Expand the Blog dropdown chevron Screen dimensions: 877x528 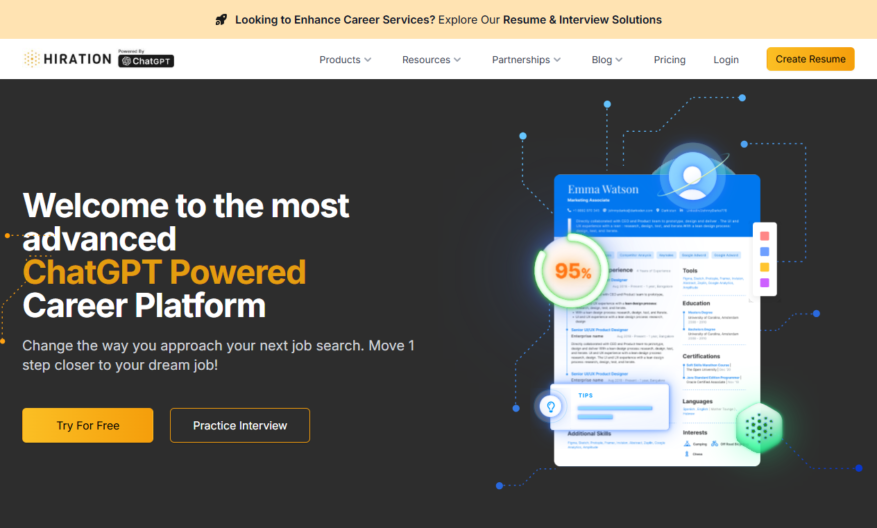click(x=619, y=60)
